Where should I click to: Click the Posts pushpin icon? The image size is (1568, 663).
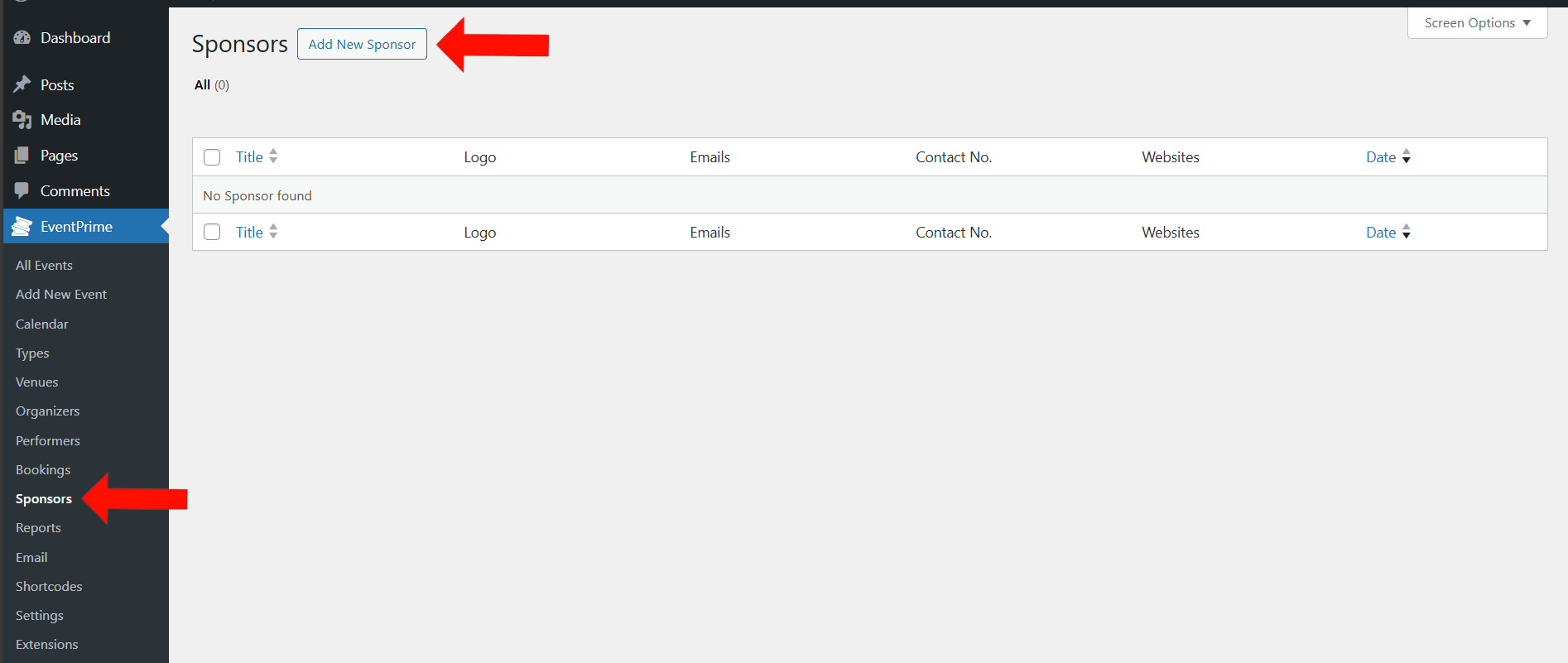click(22, 84)
